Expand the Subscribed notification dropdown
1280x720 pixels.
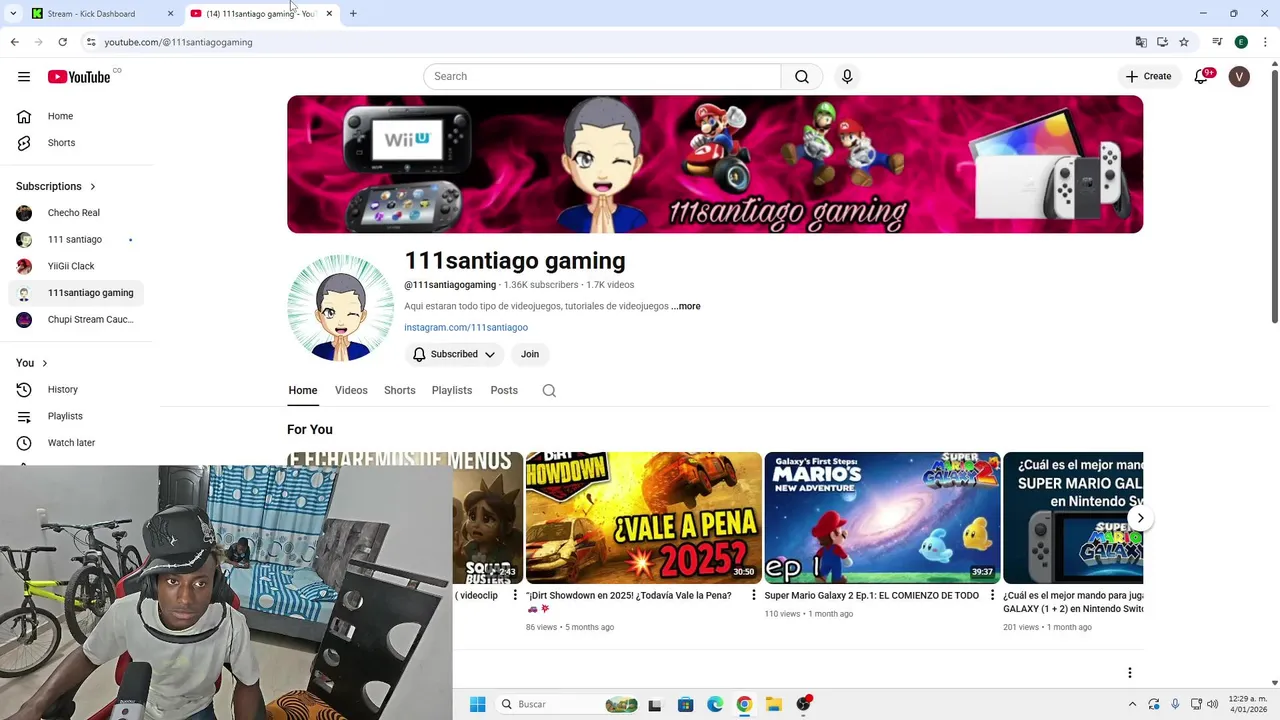coord(490,354)
